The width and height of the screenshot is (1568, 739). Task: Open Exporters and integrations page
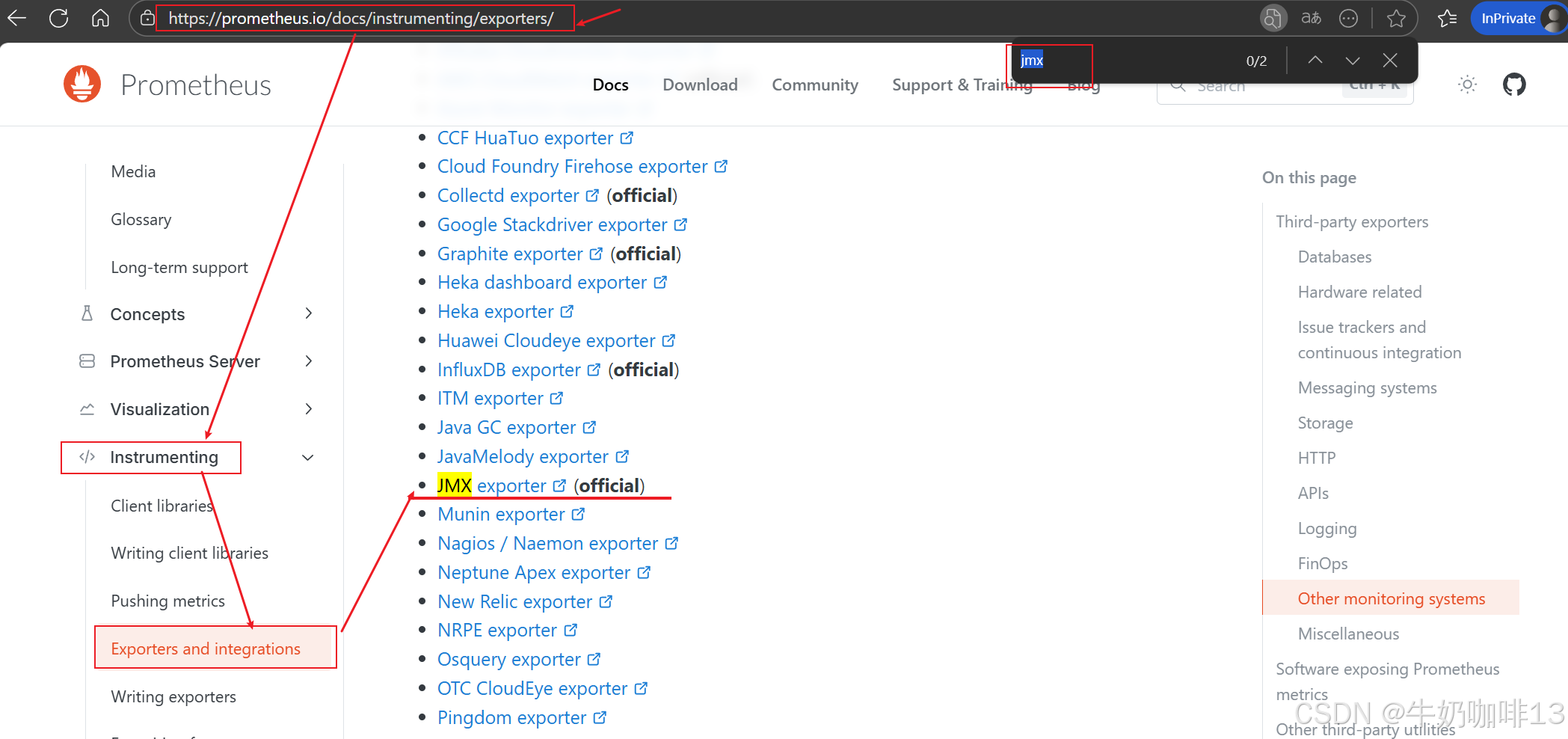click(206, 648)
